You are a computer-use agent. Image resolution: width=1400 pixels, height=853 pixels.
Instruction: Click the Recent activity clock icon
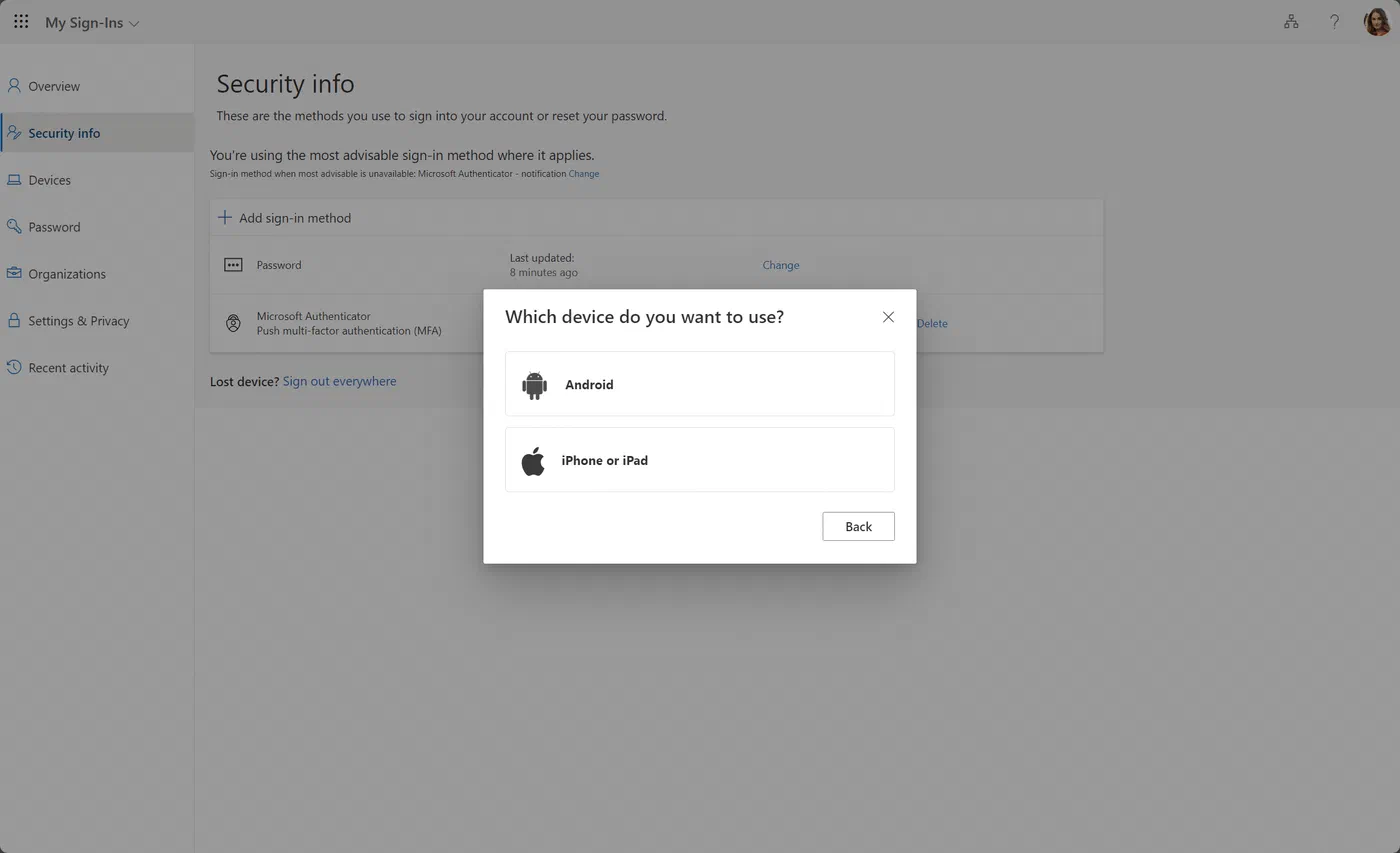pos(14,367)
